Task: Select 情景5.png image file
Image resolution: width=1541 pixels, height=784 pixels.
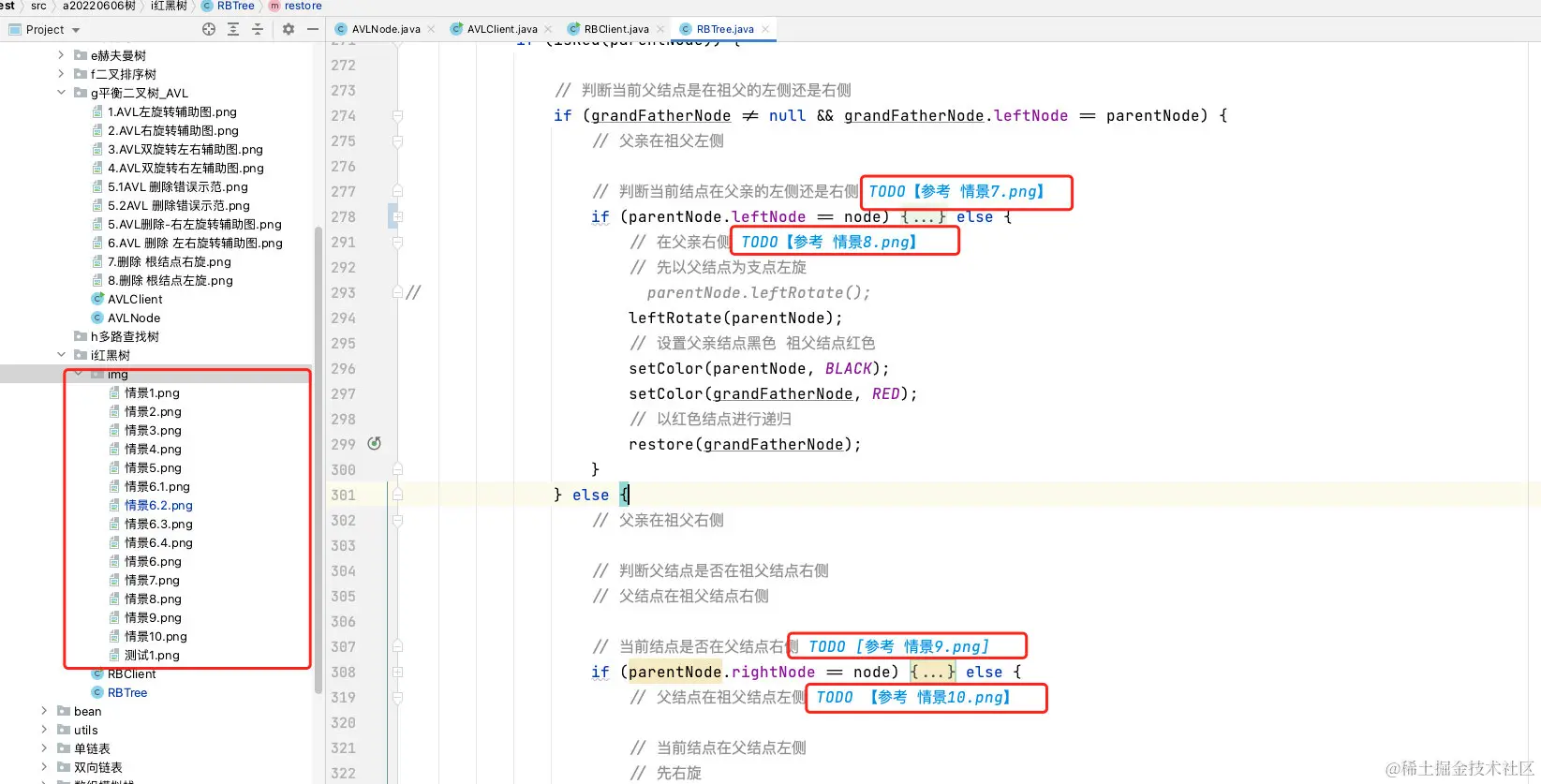Action: click(153, 467)
